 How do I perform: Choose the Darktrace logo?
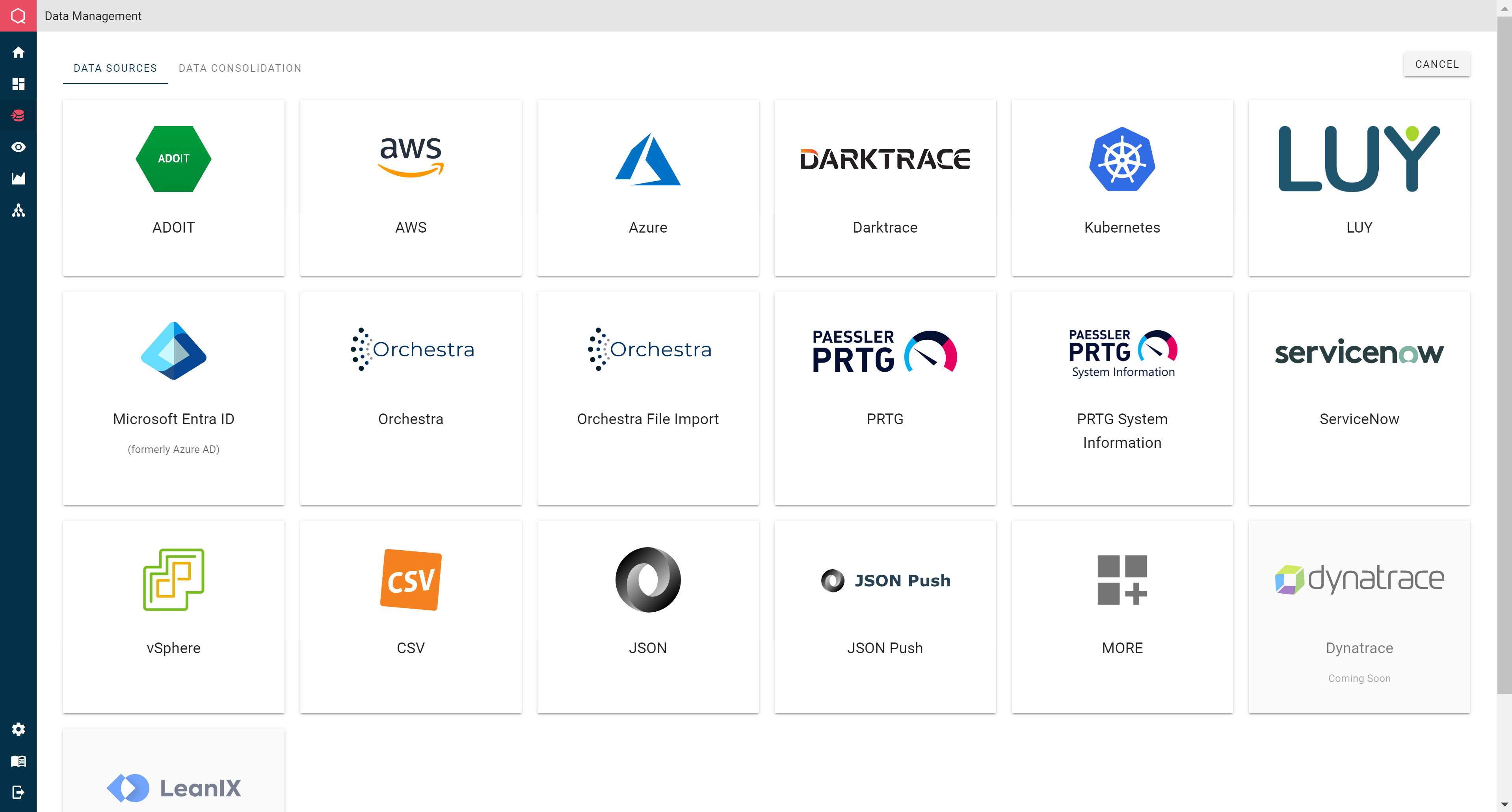click(885, 159)
